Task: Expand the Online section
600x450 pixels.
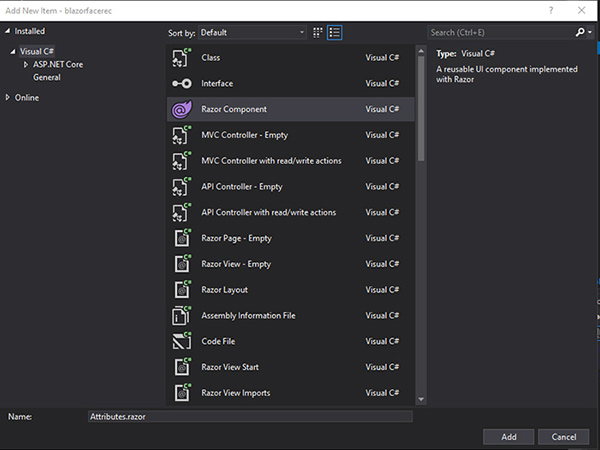Action: tap(7, 98)
